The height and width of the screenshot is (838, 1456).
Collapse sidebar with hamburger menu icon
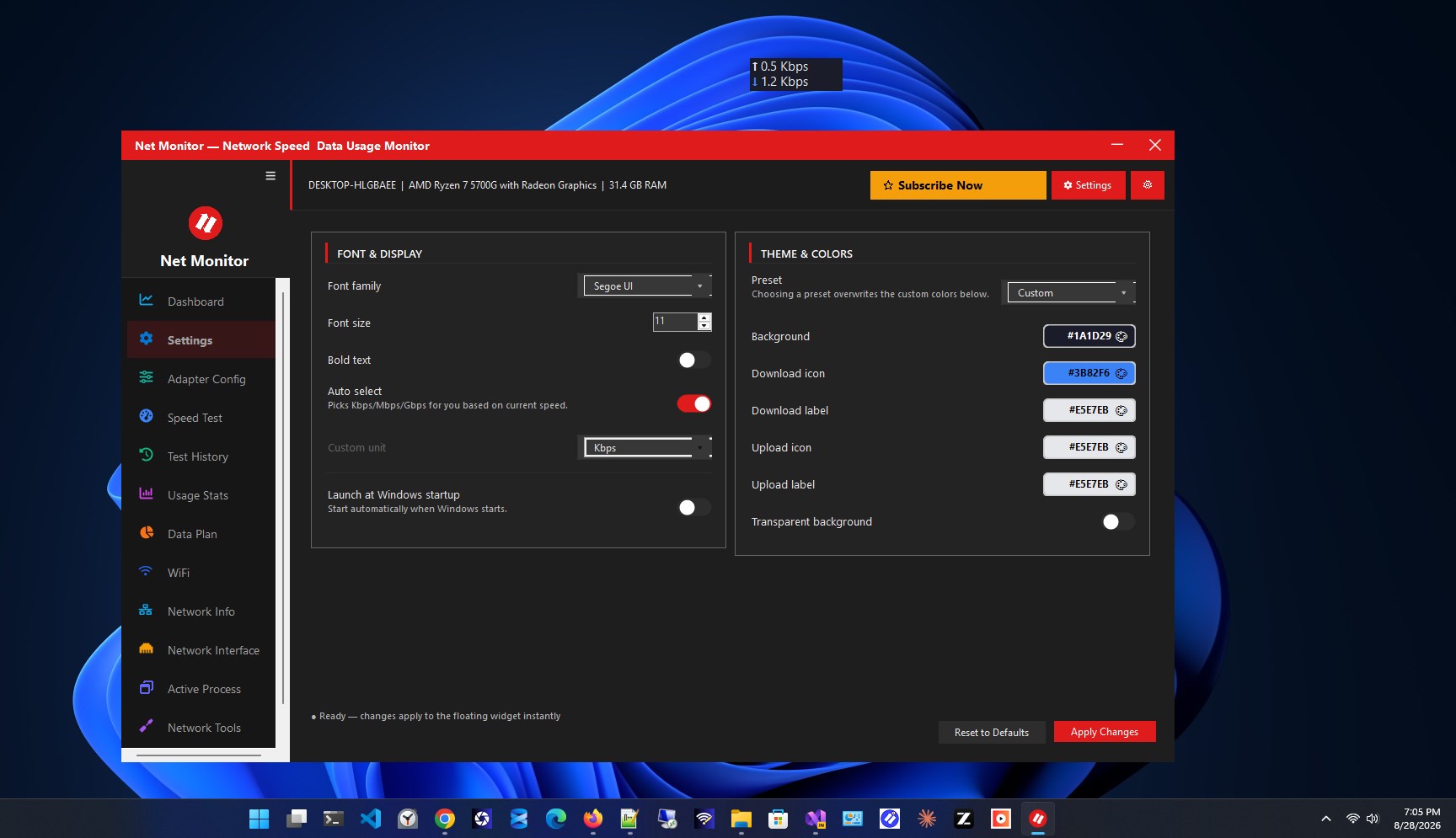(x=270, y=176)
